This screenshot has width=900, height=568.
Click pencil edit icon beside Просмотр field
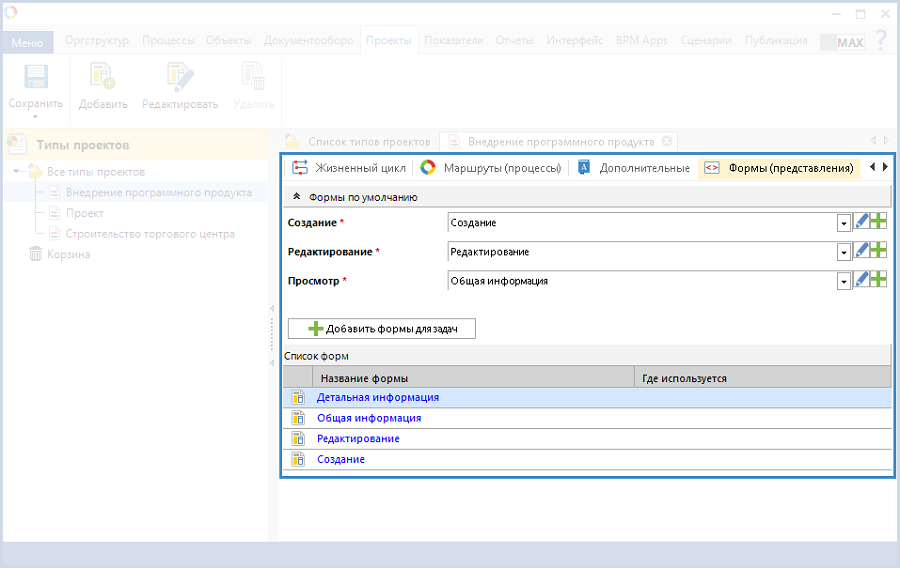[x=861, y=280]
